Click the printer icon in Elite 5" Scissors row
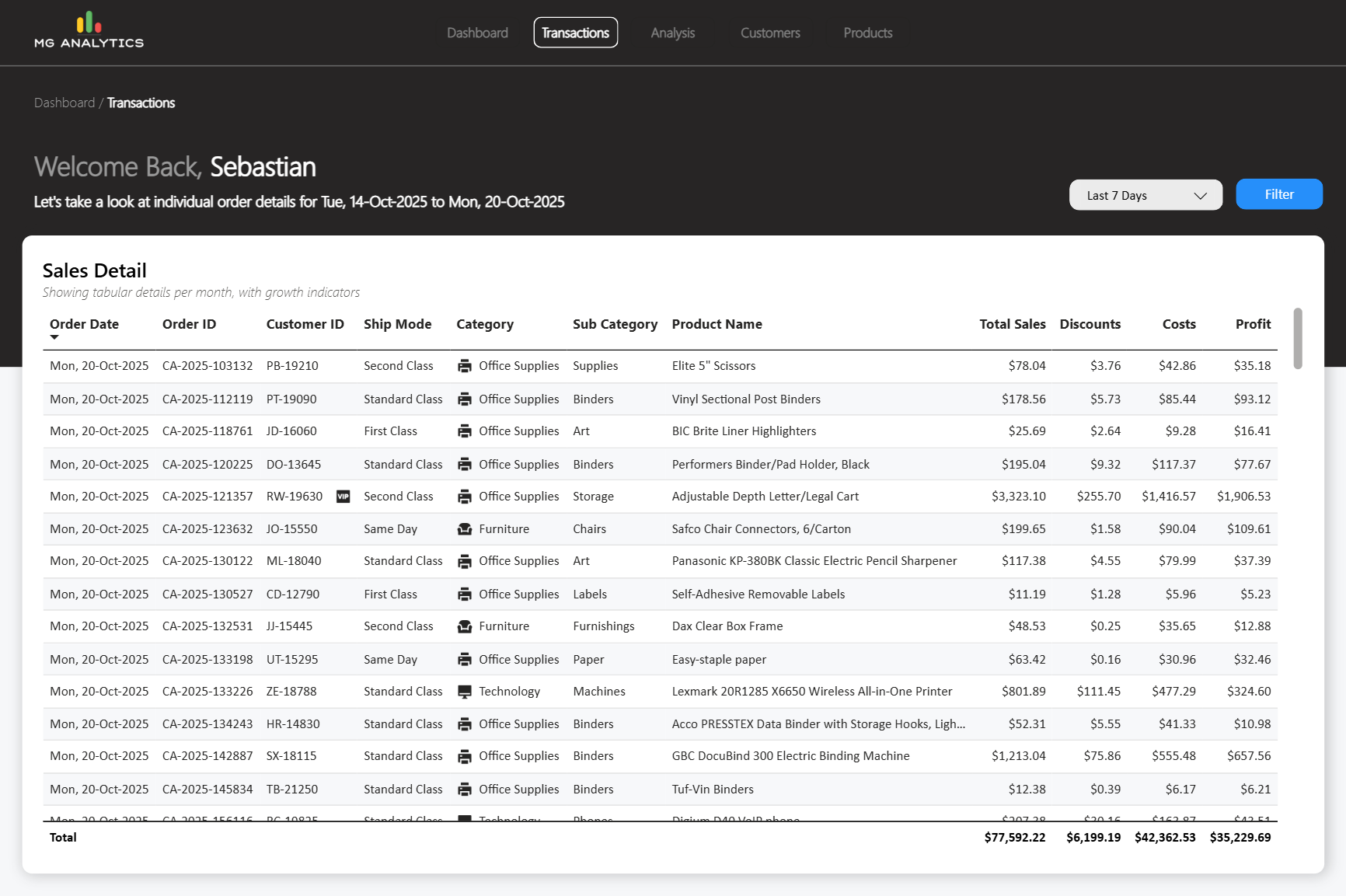1346x896 pixels. click(465, 366)
